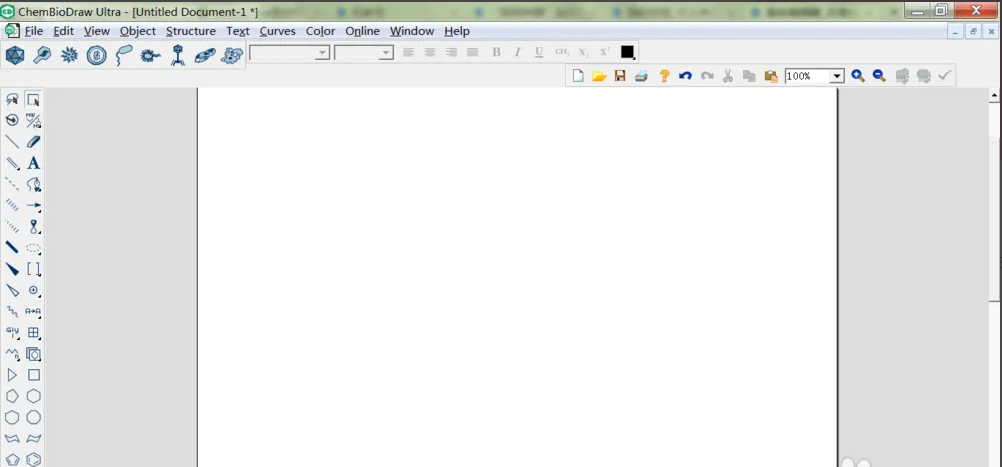Screen dimensions: 1002x467
Task: Click the Table tool icon
Action: (34, 333)
